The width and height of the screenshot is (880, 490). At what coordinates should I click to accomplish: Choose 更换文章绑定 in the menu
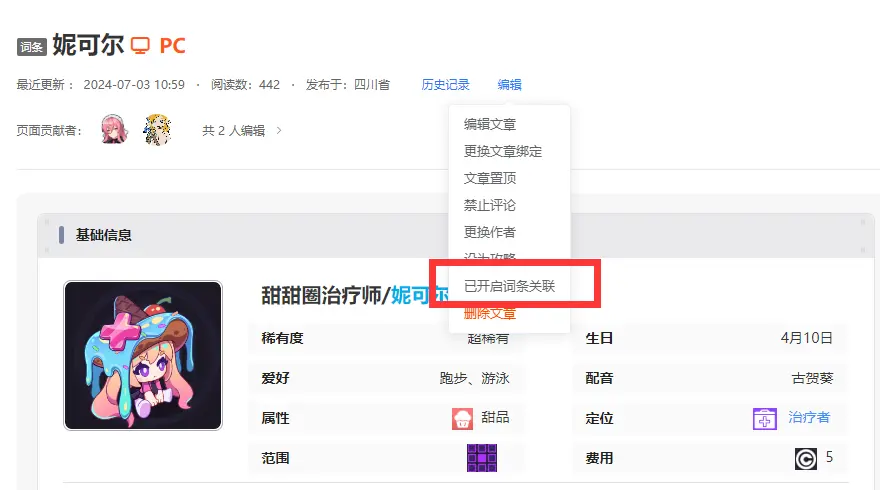(503, 151)
